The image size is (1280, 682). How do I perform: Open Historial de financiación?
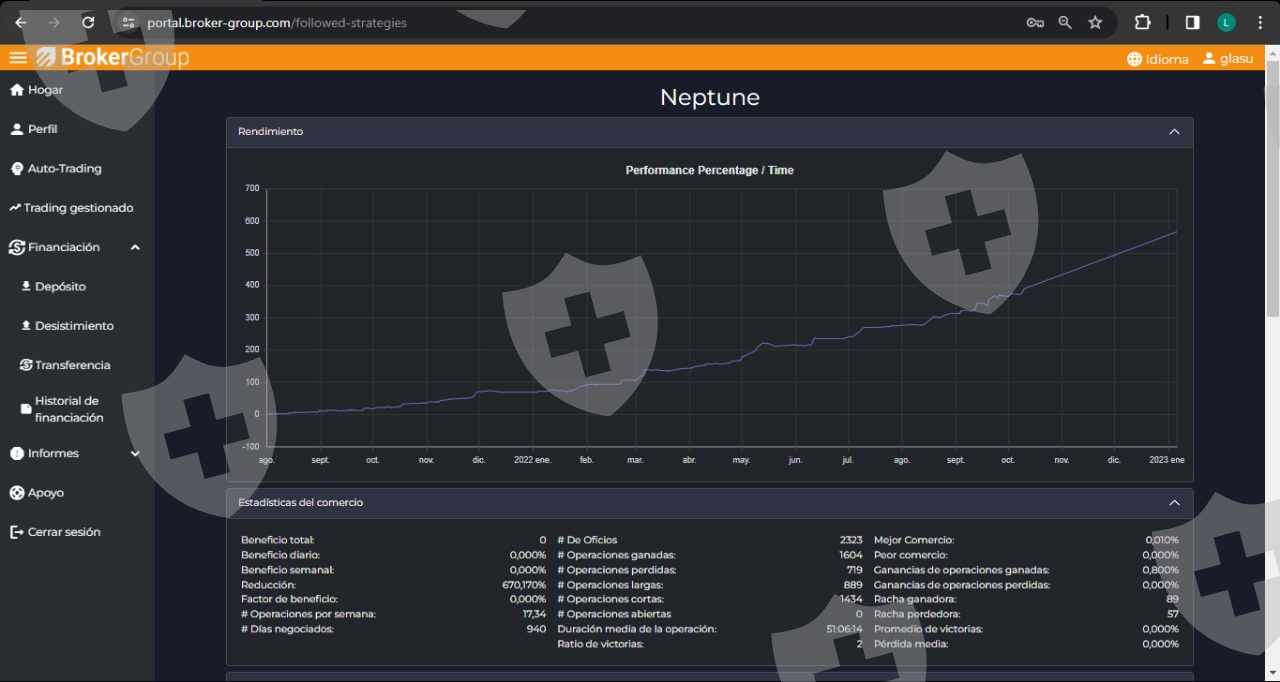68,409
